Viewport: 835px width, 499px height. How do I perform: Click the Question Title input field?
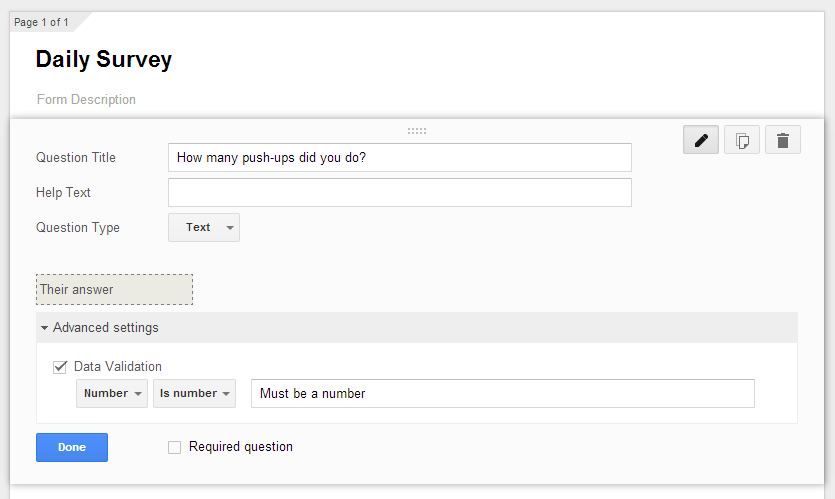click(400, 157)
